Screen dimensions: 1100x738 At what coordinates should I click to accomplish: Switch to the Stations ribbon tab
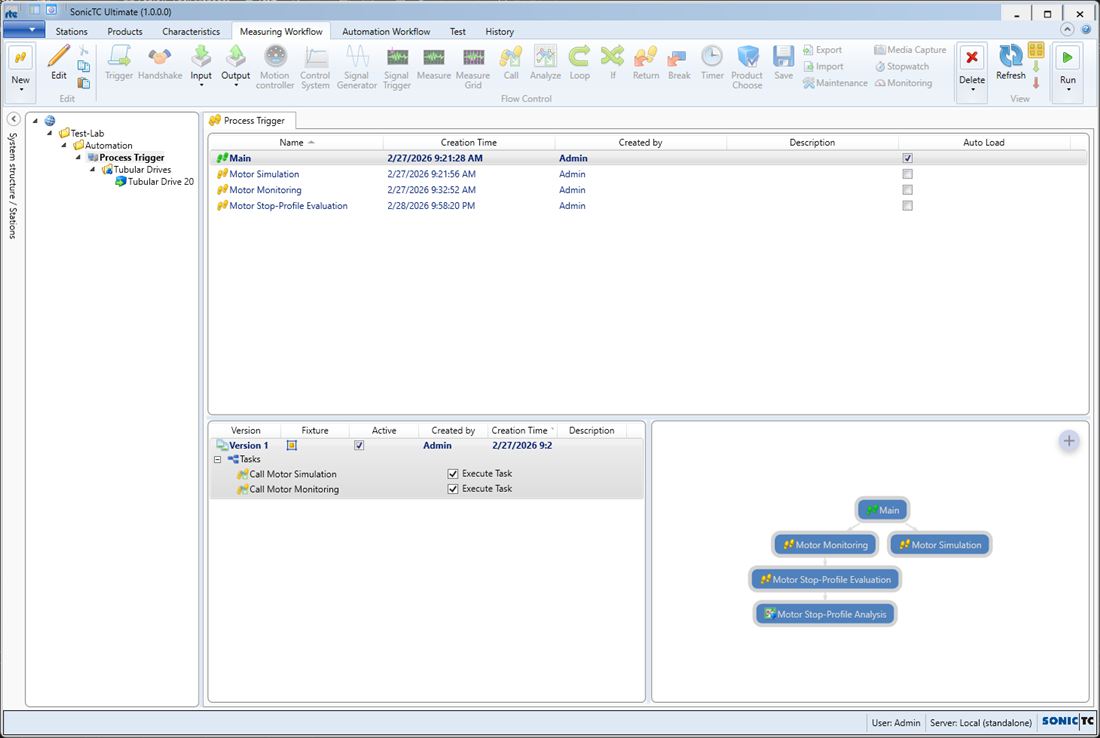72,32
